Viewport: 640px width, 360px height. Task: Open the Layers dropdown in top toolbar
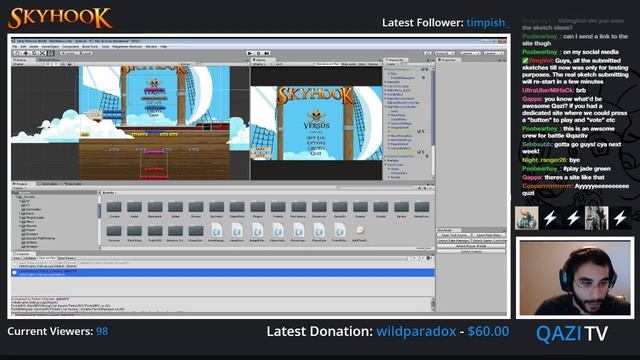pyautogui.click(x=470, y=53)
